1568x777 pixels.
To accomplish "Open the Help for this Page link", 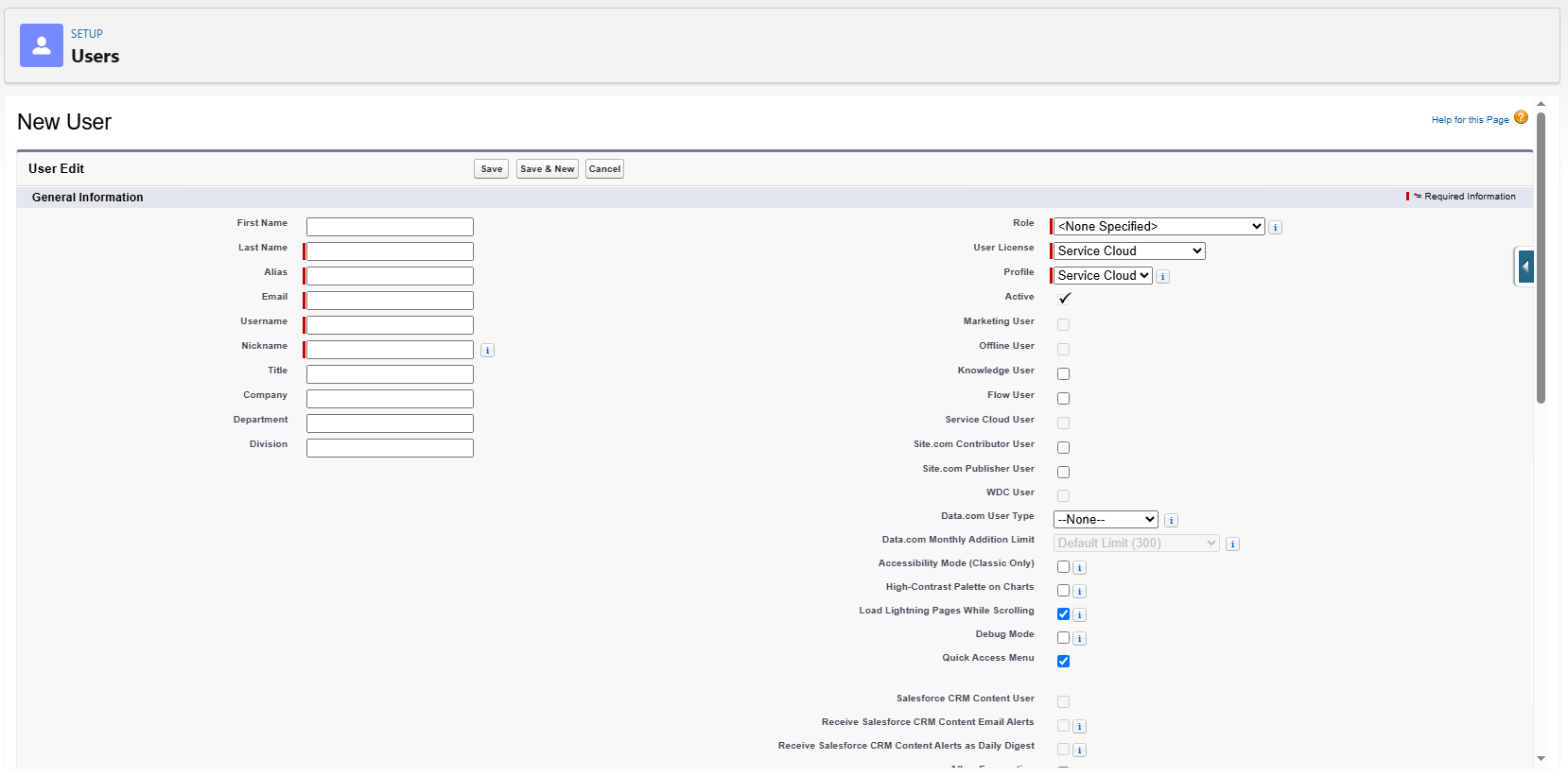I will (1470, 120).
